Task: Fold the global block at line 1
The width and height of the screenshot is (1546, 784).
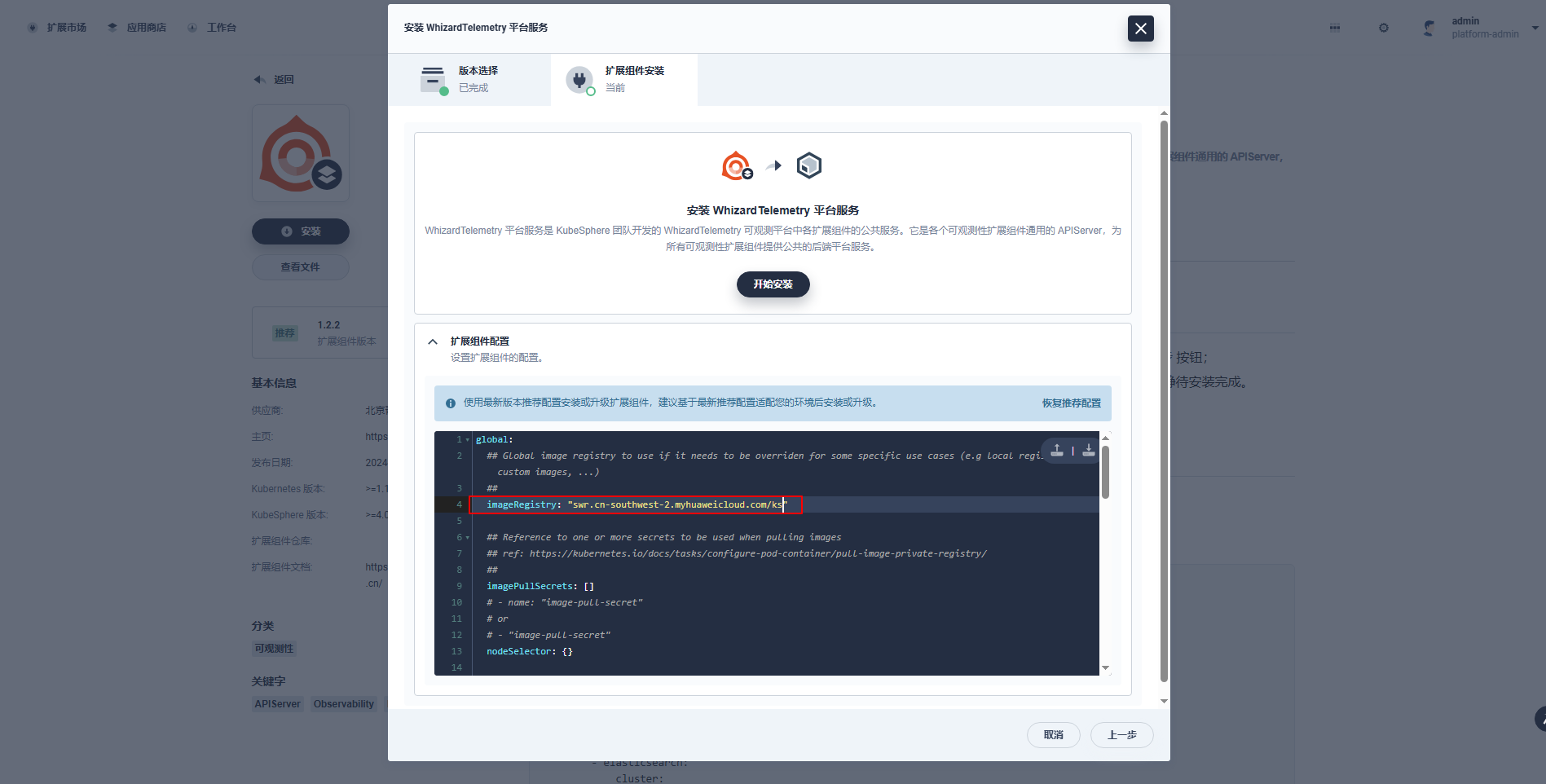Action: tap(468, 440)
